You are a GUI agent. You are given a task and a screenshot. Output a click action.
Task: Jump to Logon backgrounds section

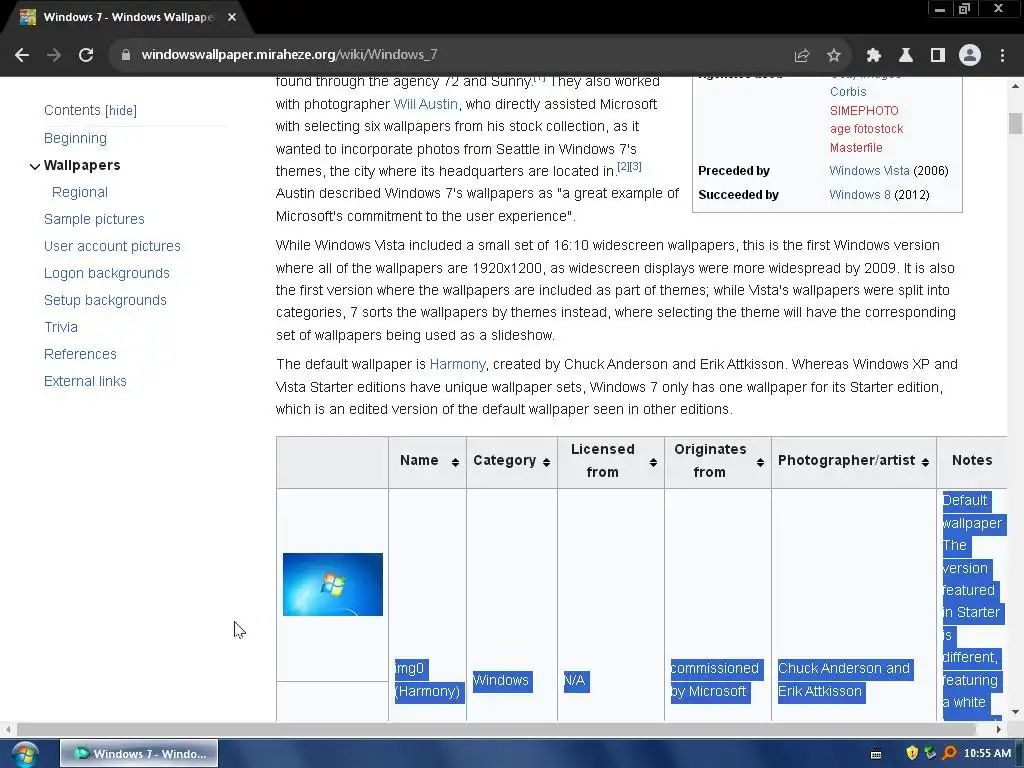106,273
